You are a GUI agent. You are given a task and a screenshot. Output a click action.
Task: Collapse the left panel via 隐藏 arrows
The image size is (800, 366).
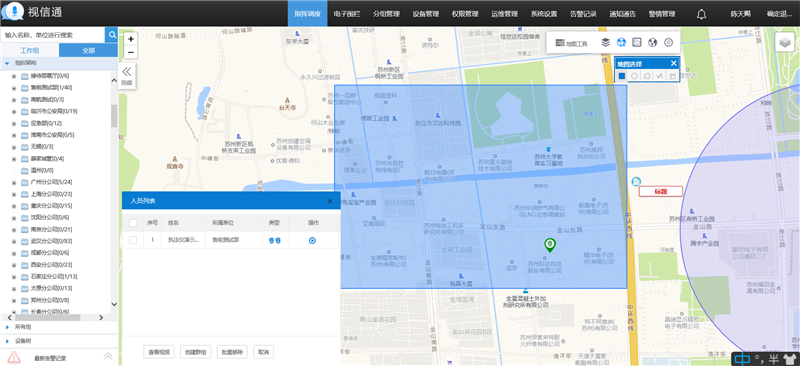tap(126, 76)
